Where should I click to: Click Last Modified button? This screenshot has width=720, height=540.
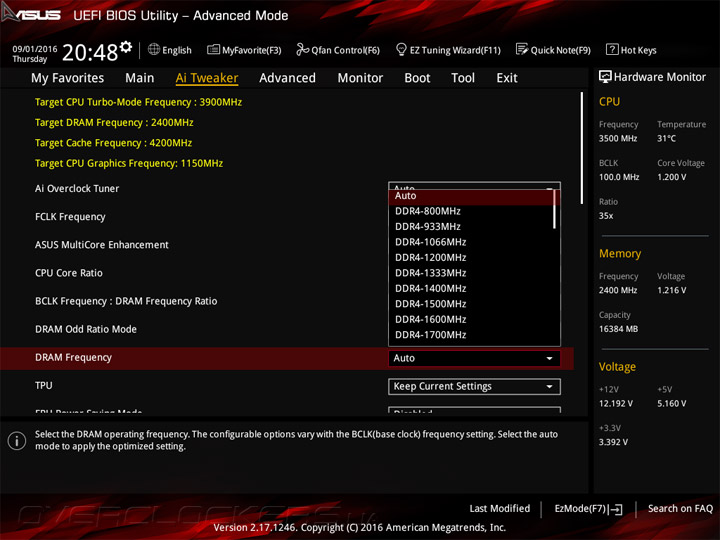500,509
